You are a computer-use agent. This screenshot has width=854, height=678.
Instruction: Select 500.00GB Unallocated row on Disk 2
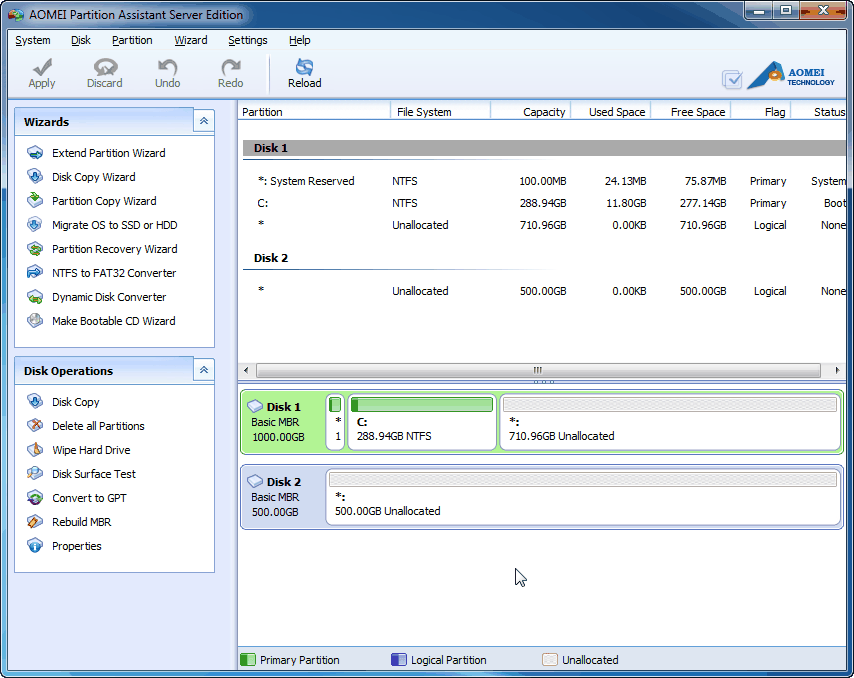click(x=544, y=291)
